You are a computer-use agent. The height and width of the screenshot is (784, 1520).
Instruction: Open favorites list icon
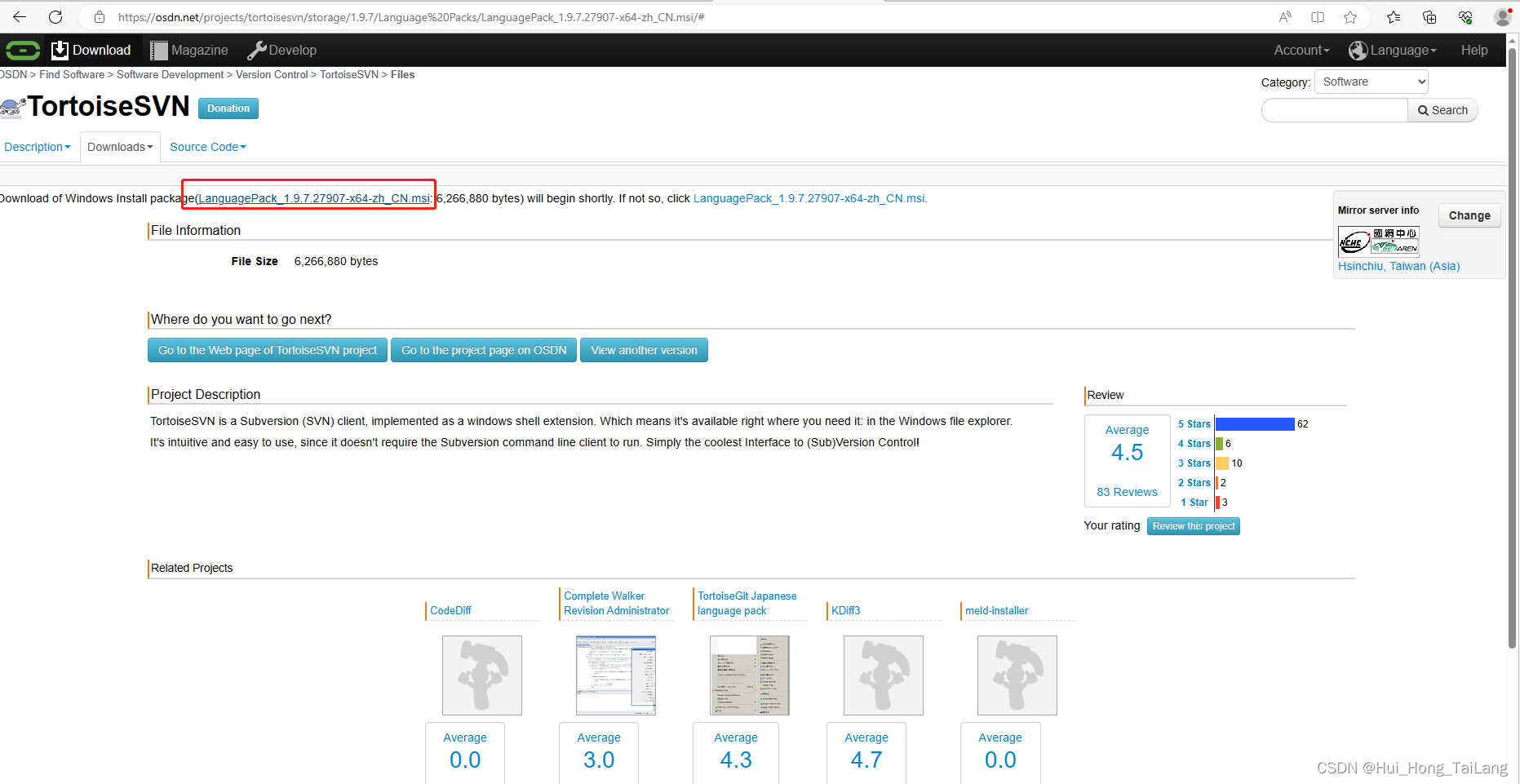1394,16
